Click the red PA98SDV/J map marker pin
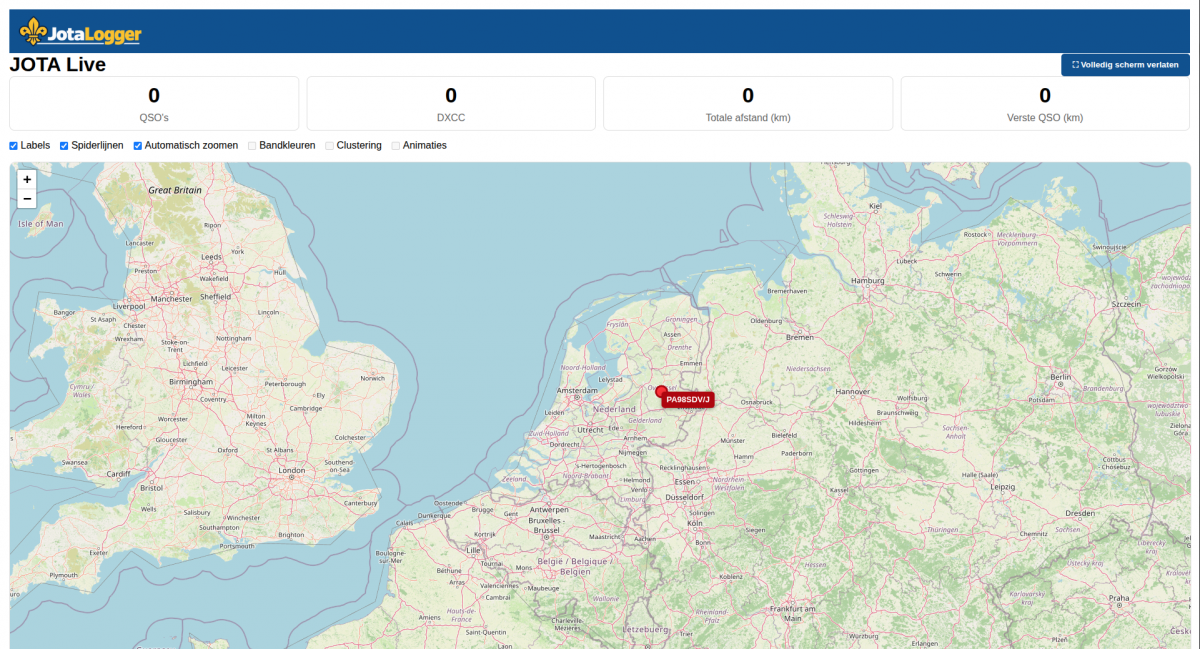Viewport: 1200px width, 649px height. point(661,392)
